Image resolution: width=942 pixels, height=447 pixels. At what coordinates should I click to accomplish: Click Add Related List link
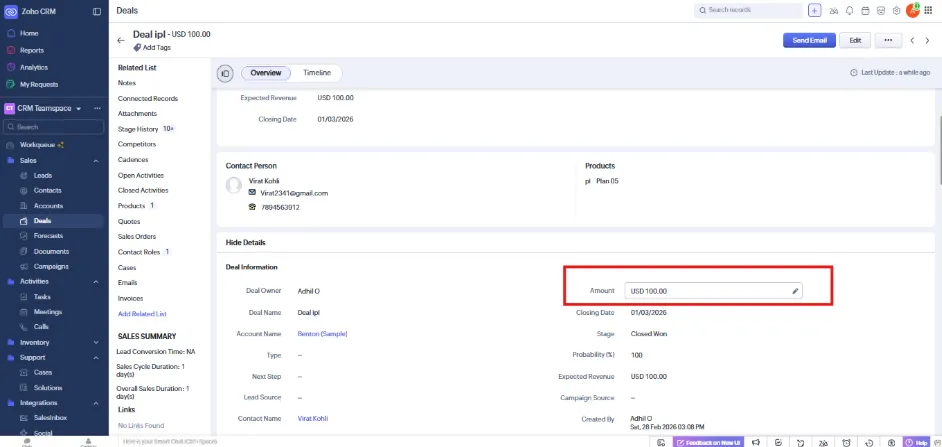coord(142,314)
